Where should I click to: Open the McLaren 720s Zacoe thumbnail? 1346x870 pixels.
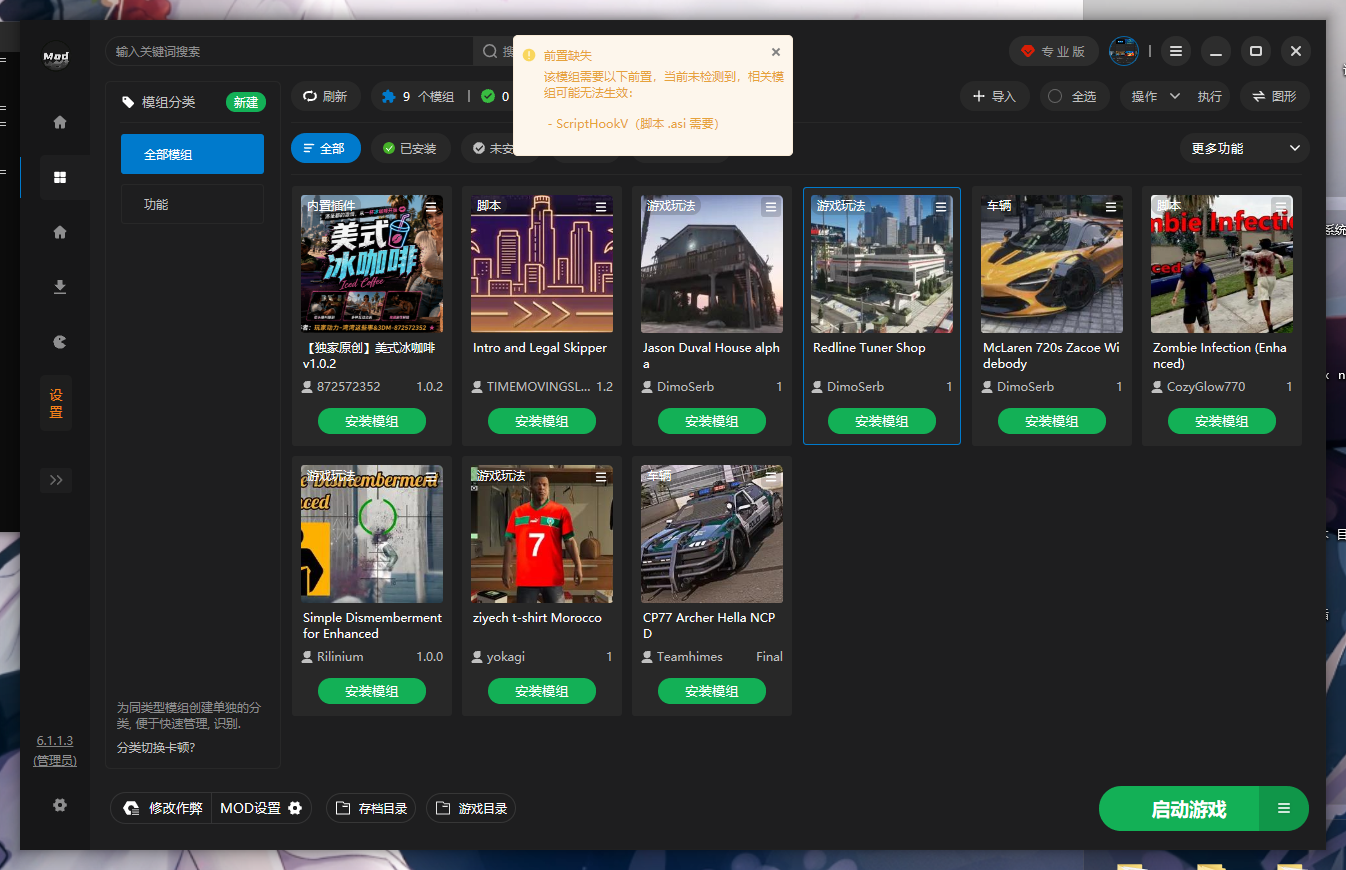point(1052,264)
